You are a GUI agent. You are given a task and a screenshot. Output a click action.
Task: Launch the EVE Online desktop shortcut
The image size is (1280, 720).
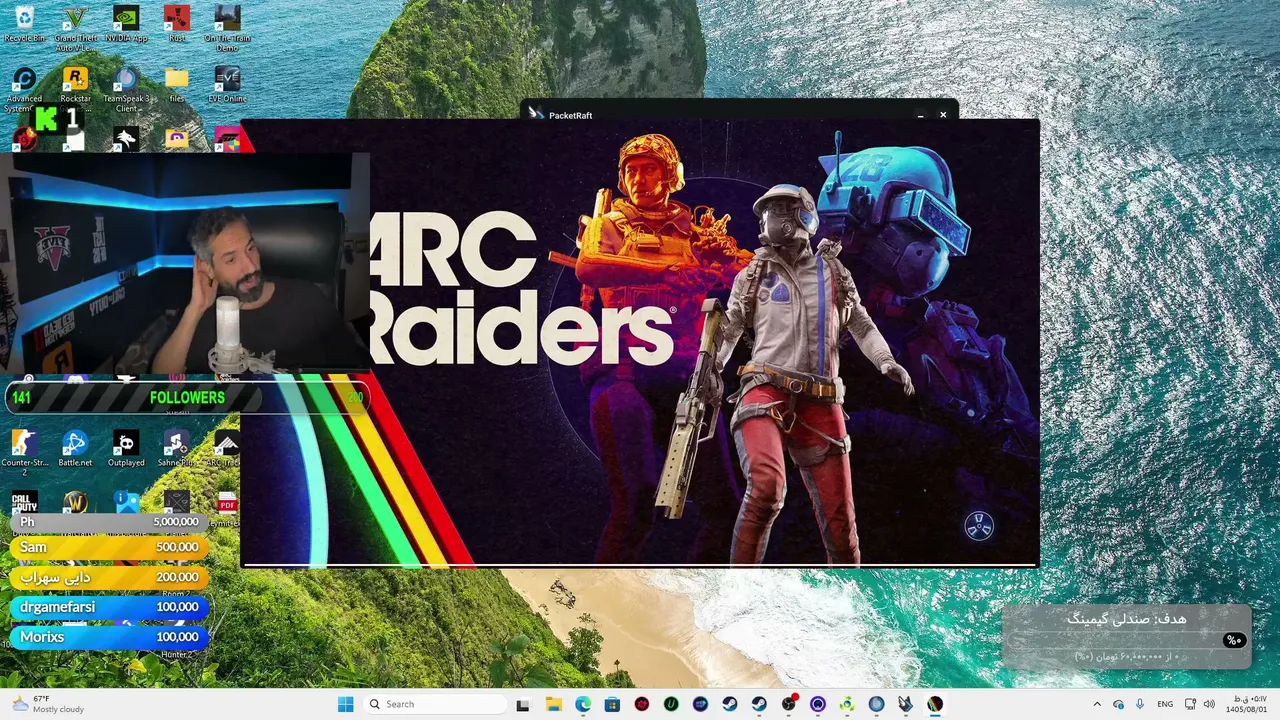(227, 85)
